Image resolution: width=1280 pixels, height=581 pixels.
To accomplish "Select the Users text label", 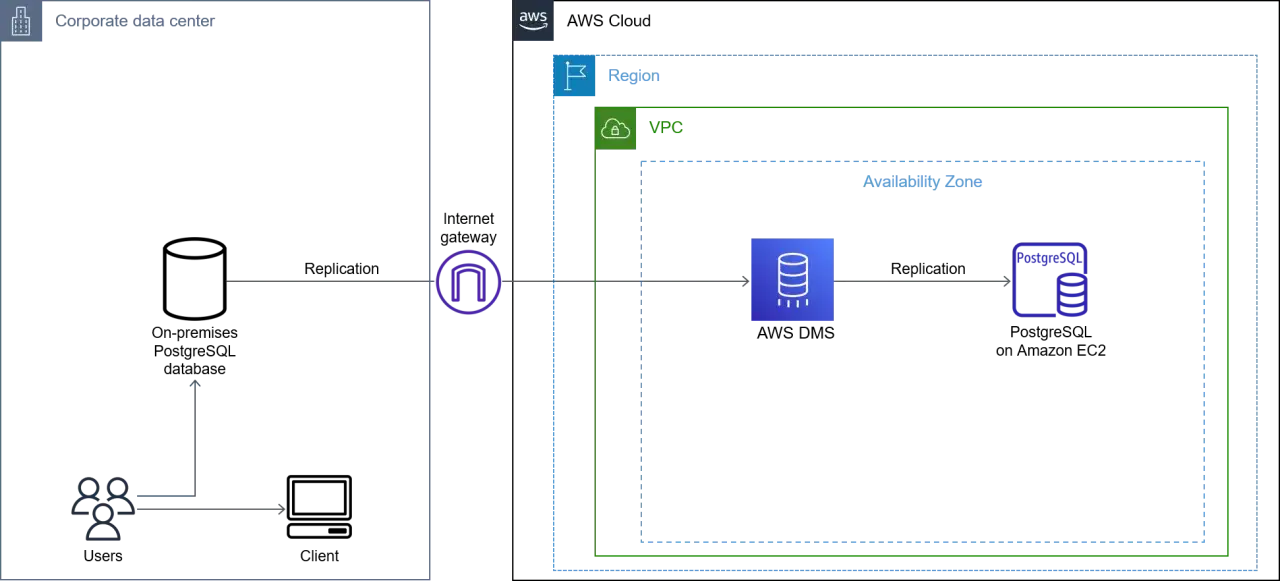I will point(103,556).
